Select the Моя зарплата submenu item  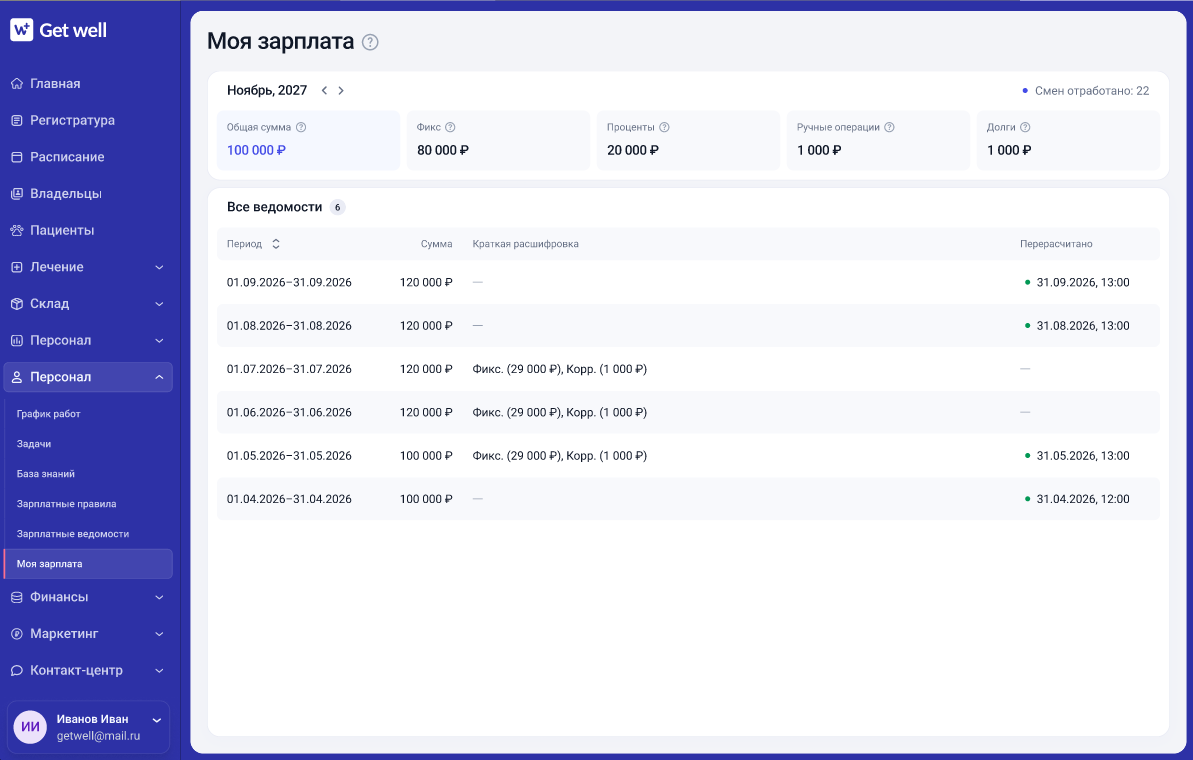point(88,564)
